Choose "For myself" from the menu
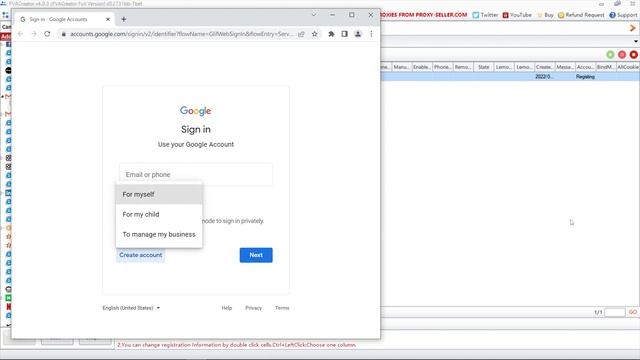 click(x=159, y=194)
